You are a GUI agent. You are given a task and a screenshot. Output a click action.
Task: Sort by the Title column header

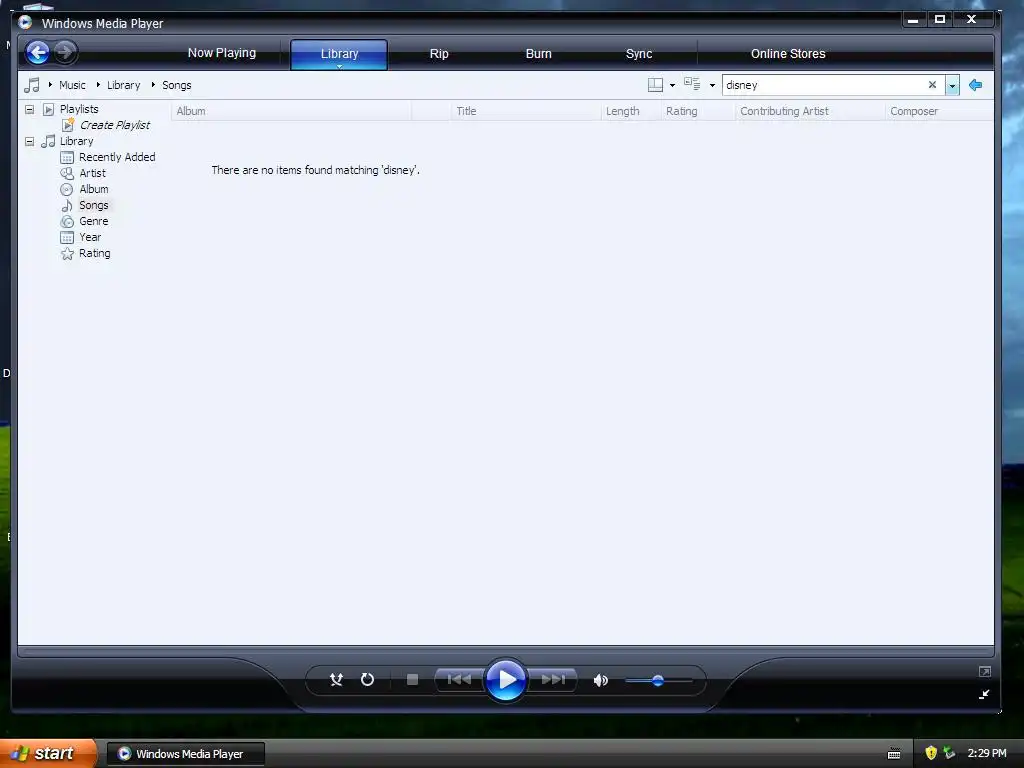click(526, 111)
